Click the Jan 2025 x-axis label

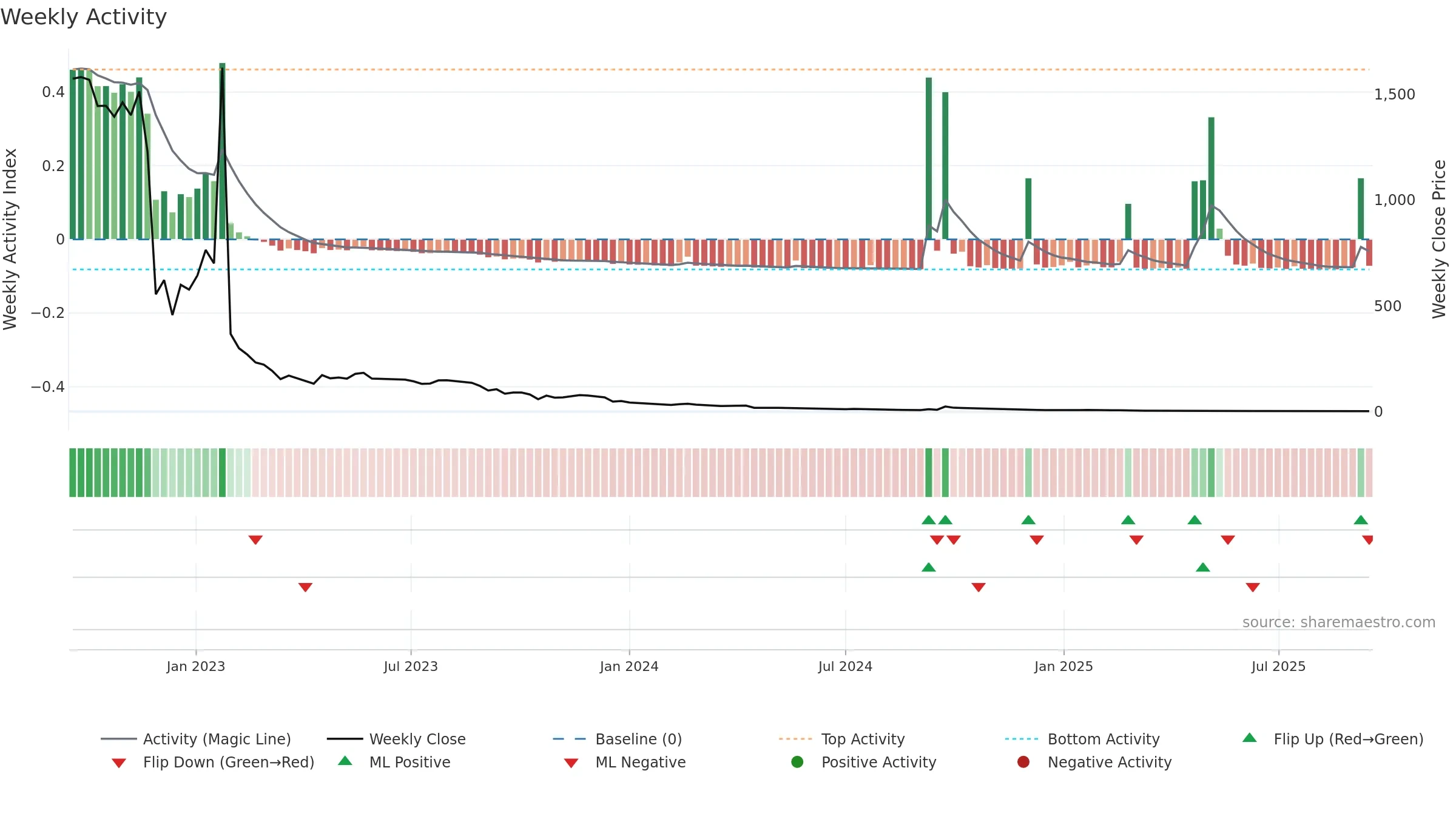1063,666
